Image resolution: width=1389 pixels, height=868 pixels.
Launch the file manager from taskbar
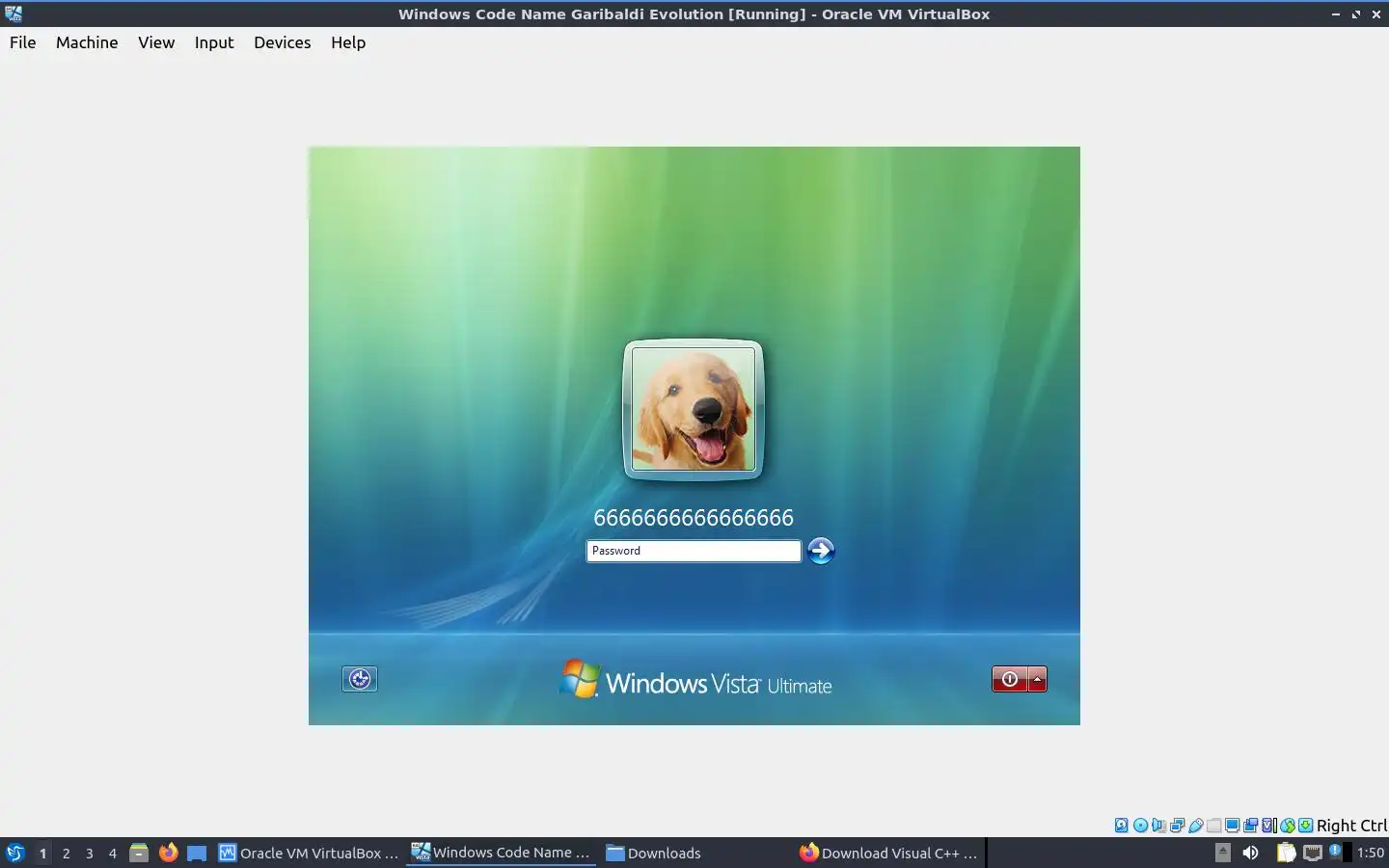pyautogui.click(x=139, y=853)
